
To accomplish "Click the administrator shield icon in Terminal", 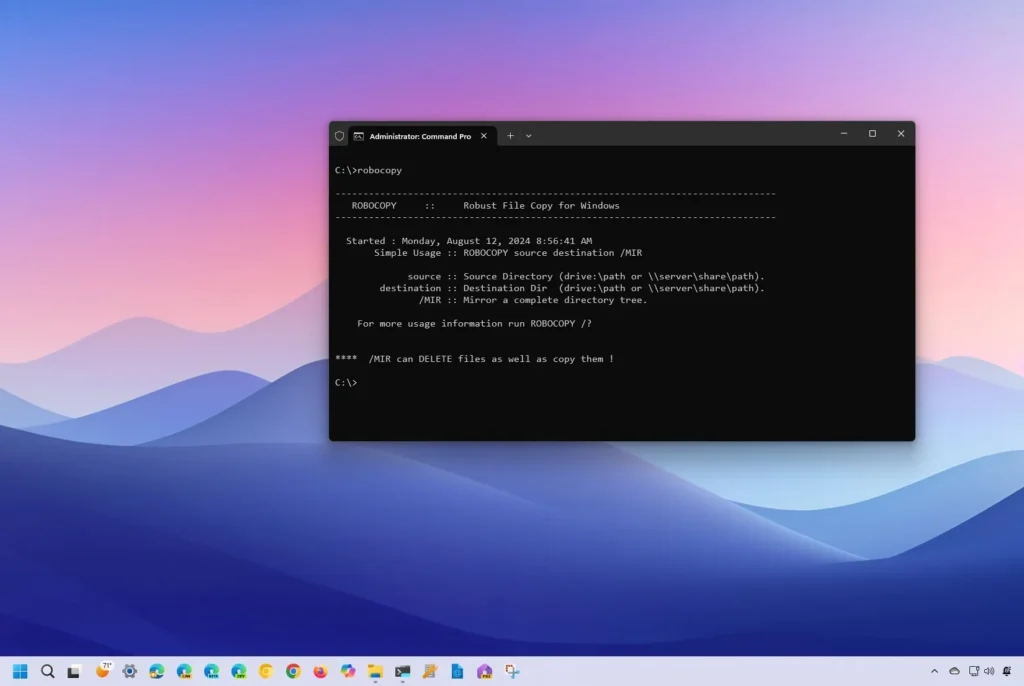I will tap(340, 136).
